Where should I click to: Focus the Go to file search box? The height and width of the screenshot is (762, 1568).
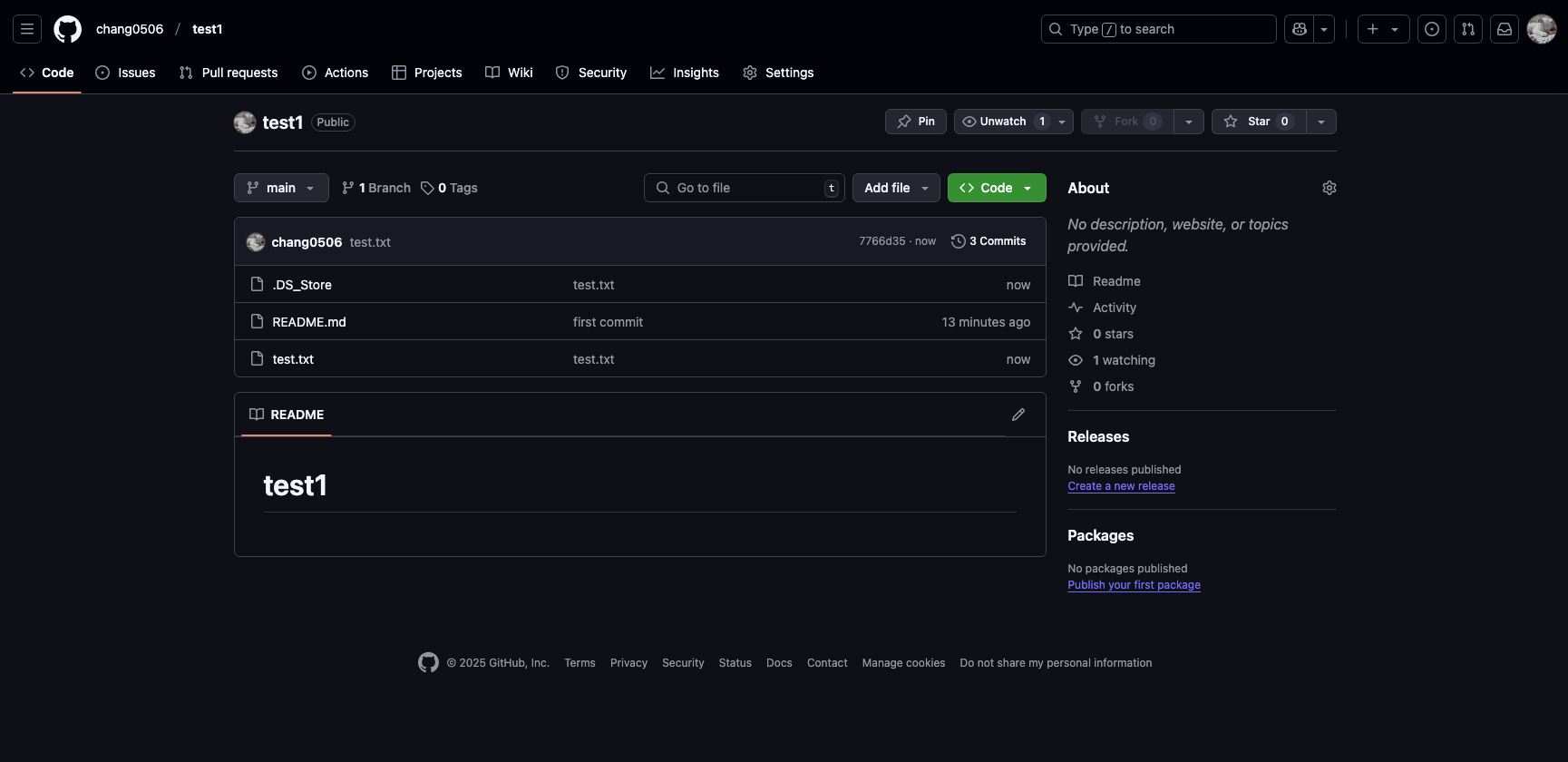(745, 188)
